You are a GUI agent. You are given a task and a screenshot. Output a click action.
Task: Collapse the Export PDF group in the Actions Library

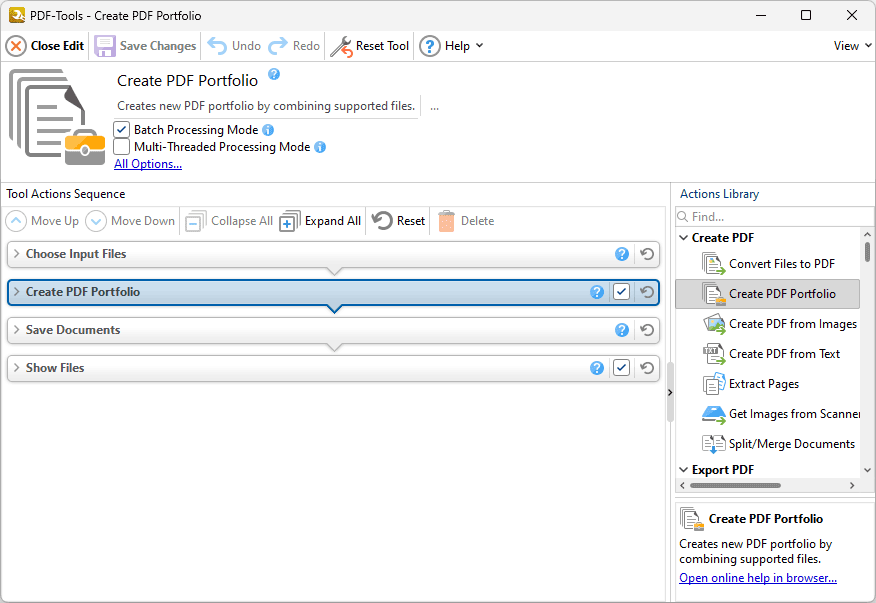(683, 470)
